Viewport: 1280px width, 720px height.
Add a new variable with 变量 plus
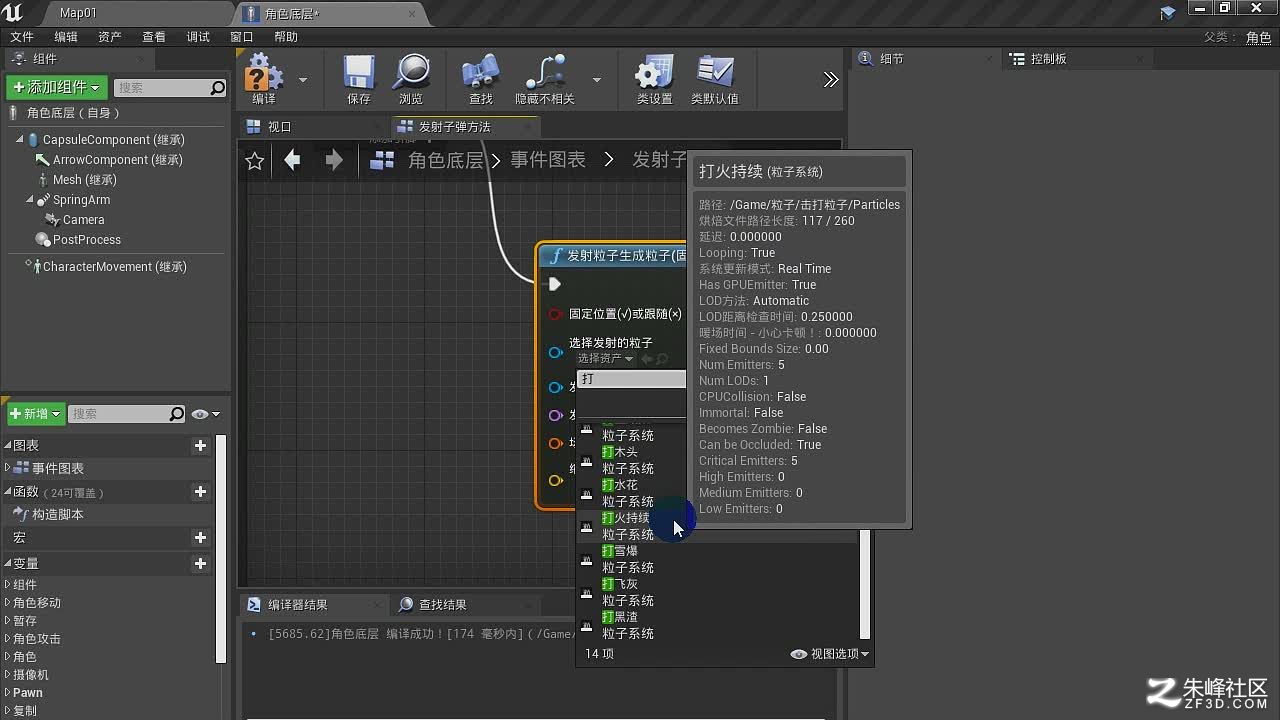(200, 563)
